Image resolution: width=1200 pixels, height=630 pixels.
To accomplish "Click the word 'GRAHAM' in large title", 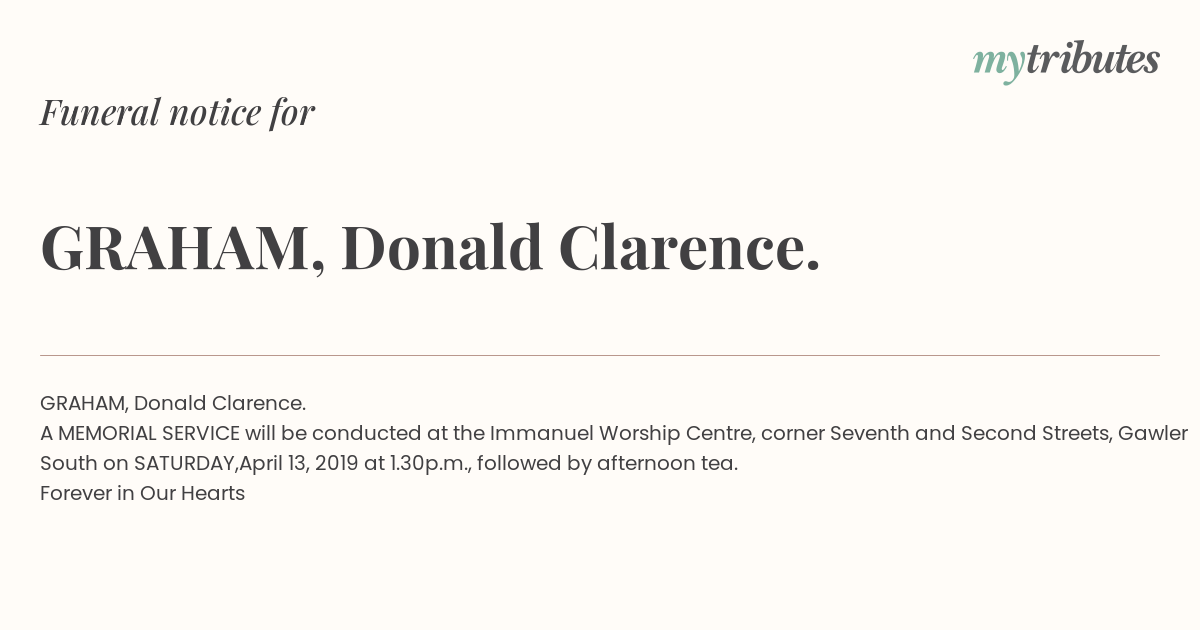I will [175, 248].
